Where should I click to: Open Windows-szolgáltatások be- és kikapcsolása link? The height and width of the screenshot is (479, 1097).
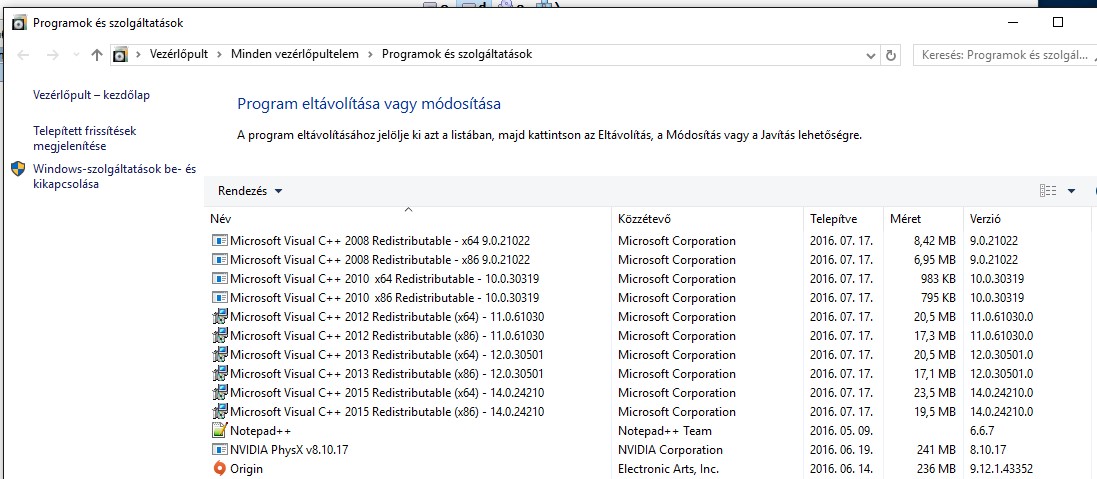click(114, 176)
